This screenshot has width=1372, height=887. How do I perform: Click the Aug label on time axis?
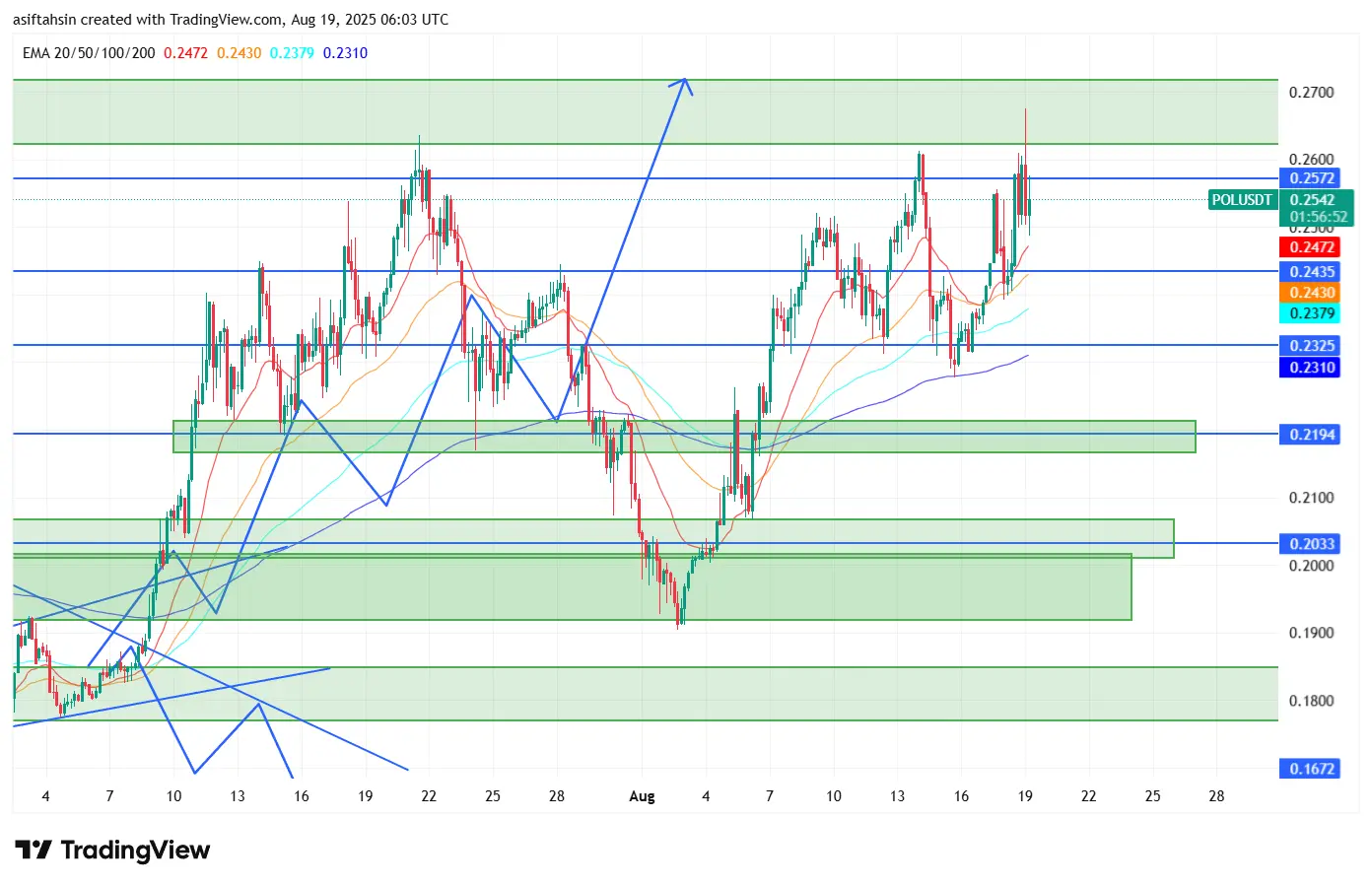(x=642, y=796)
